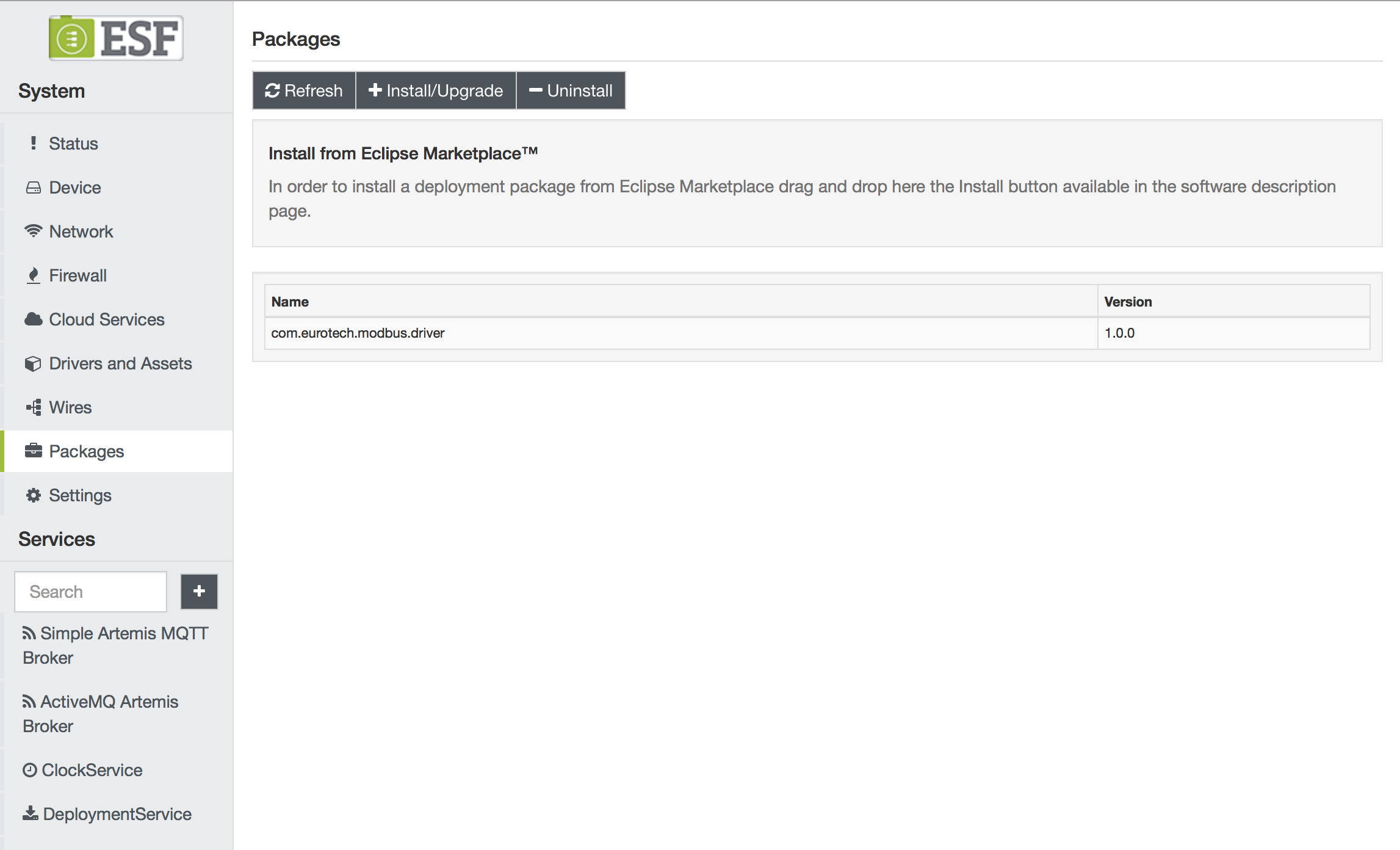This screenshot has width=1400, height=850.
Task: Open the ClockService configuration
Action: point(92,770)
